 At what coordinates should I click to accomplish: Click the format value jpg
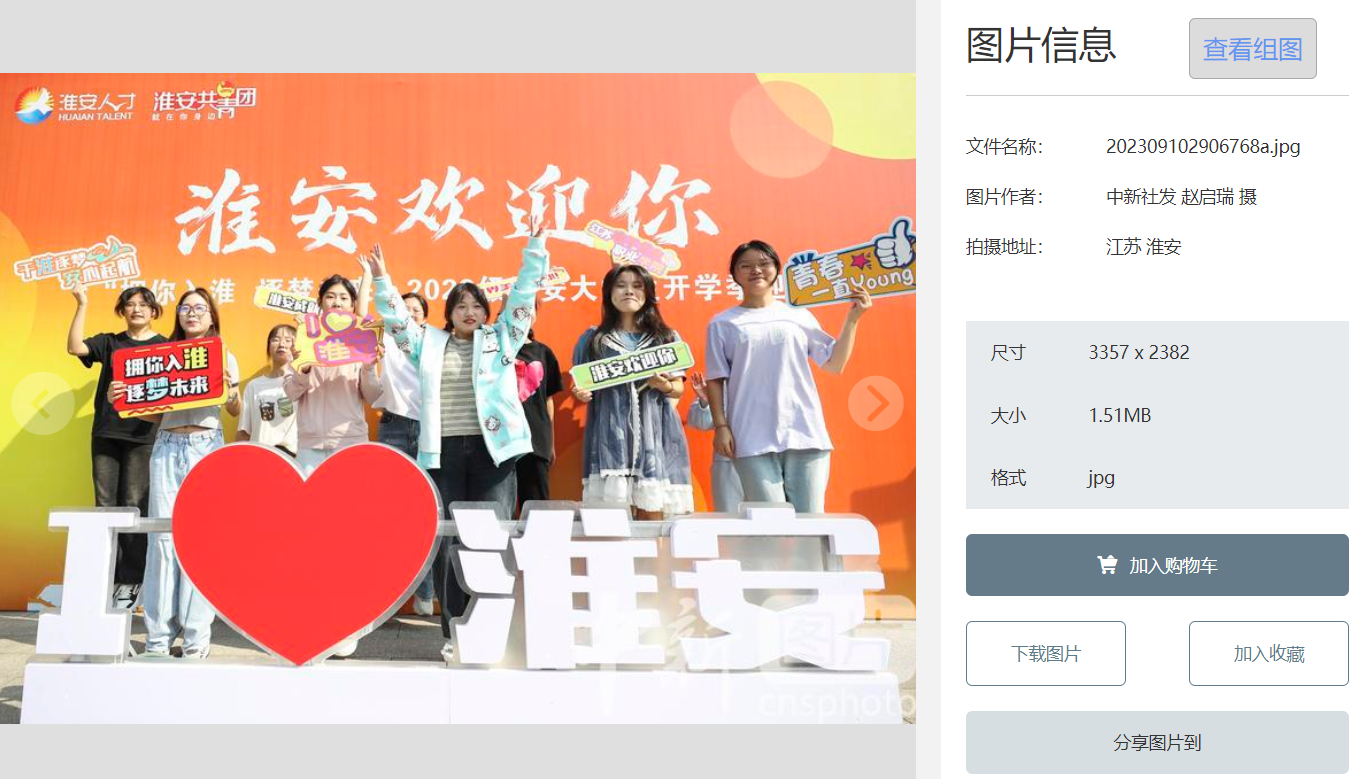[1101, 478]
